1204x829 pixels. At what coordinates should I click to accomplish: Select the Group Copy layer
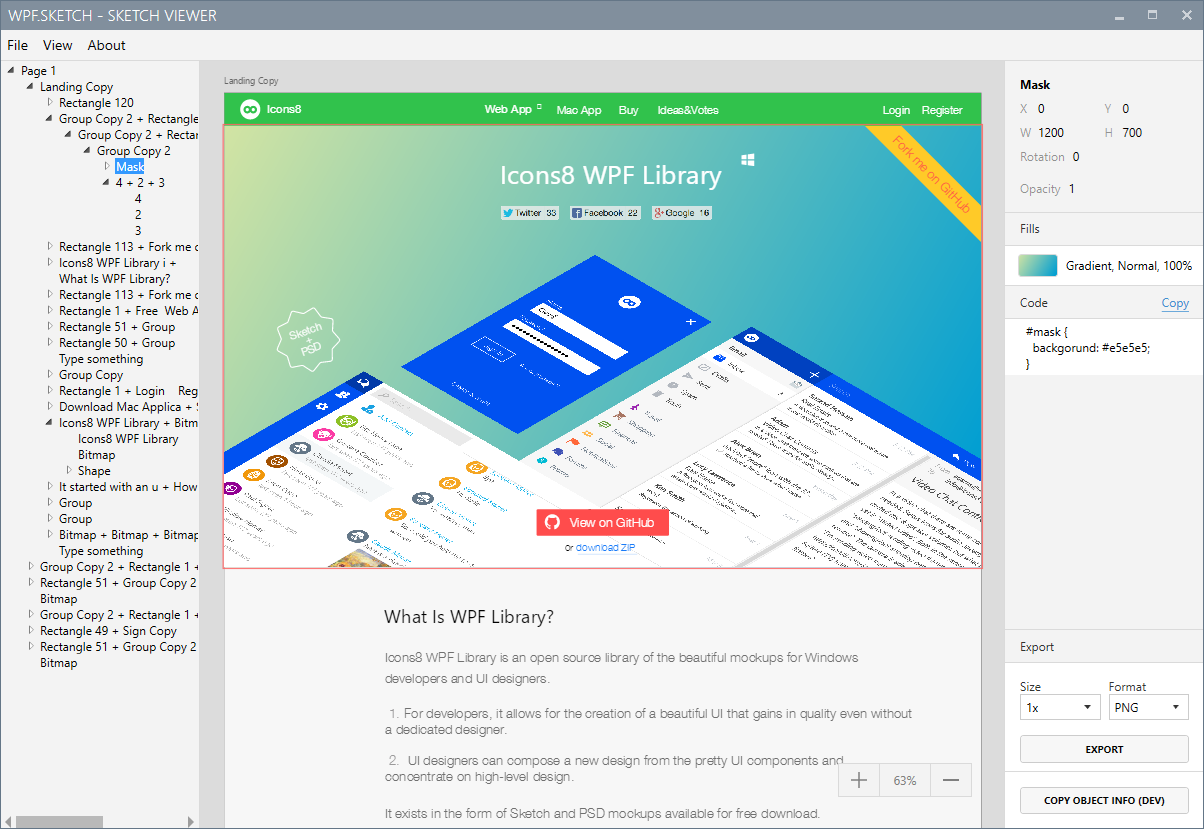pyautogui.click(x=91, y=374)
